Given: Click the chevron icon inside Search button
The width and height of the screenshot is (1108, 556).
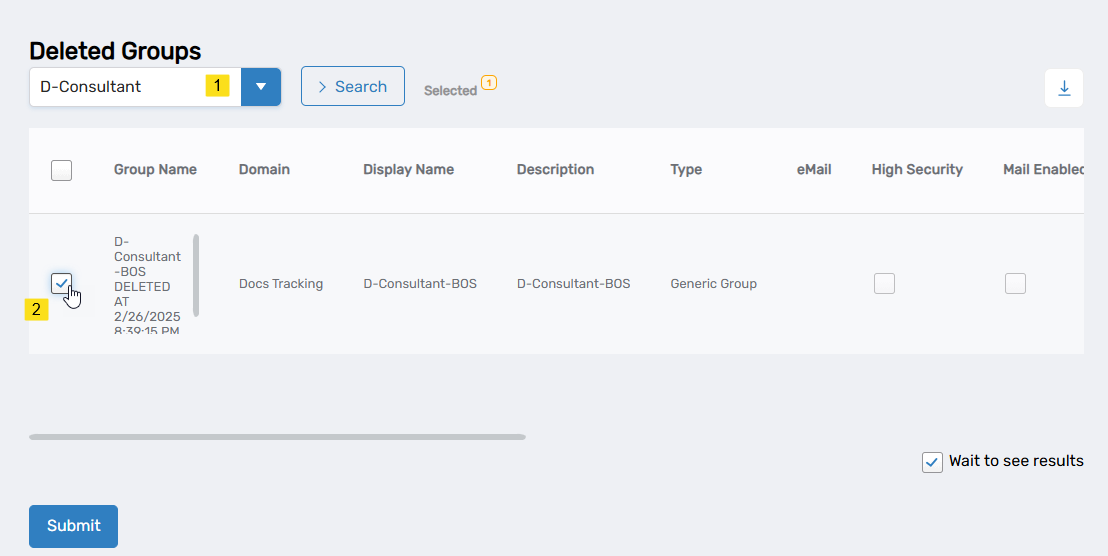Looking at the screenshot, I should coord(322,87).
